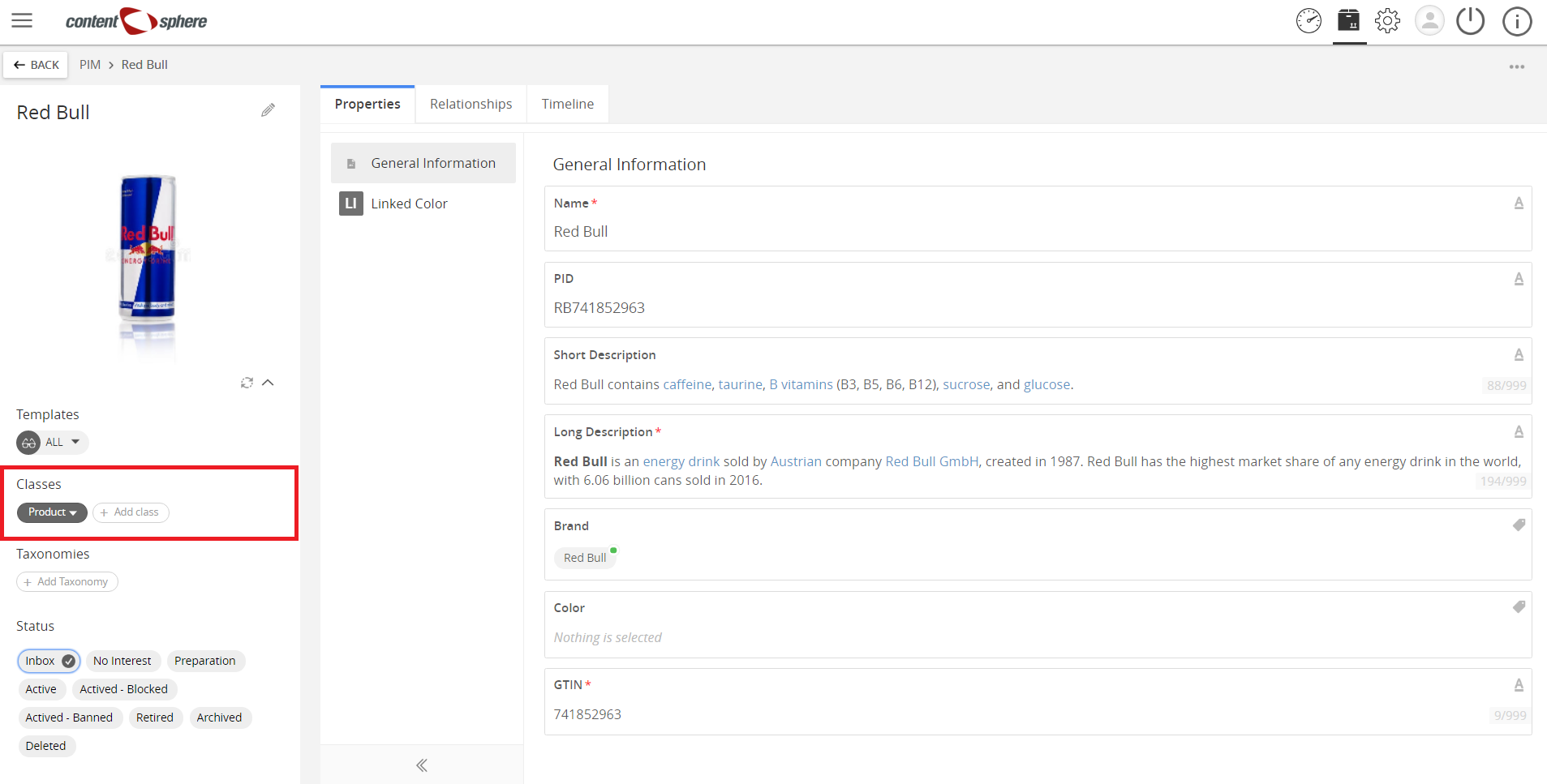This screenshot has height=784, width=1547.
Task: Open the Austrian link in Long Description
Action: 796,462
